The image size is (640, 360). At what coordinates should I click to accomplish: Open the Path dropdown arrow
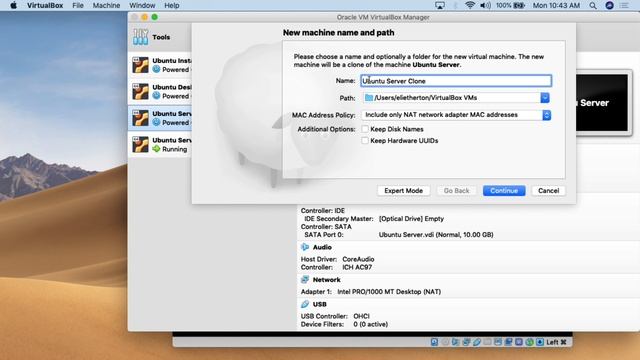[x=545, y=98]
